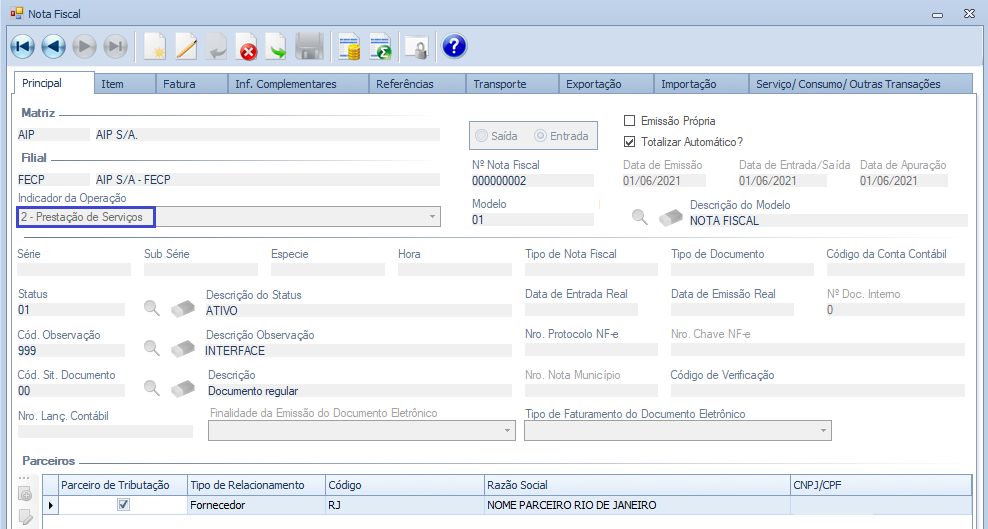Image resolution: width=988 pixels, height=529 pixels.
Task: Select the Fornecedor row via row selector arrow
Action: (50, 505)
